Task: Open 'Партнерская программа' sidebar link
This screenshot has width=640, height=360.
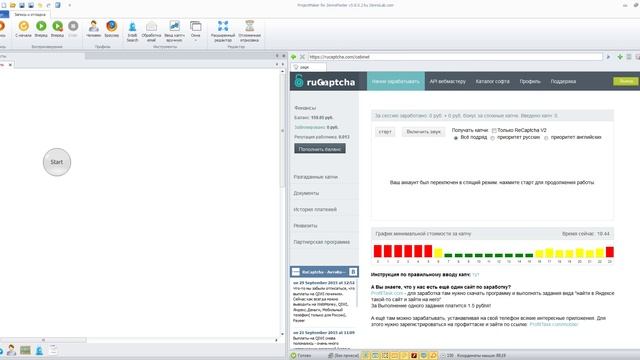Action: [x=321, y=242]
